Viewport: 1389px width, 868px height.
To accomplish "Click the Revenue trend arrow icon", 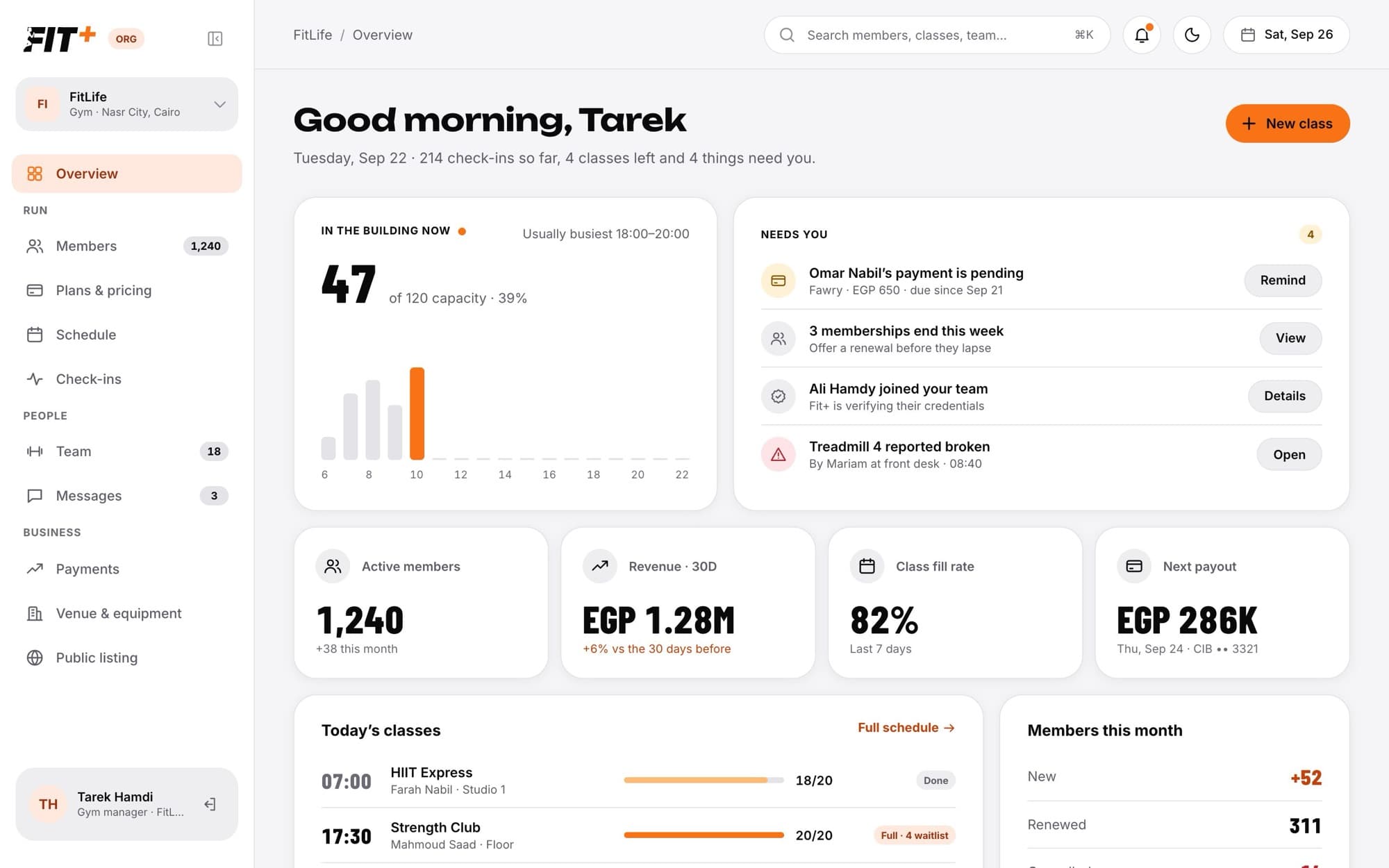I will pos(599,567).
